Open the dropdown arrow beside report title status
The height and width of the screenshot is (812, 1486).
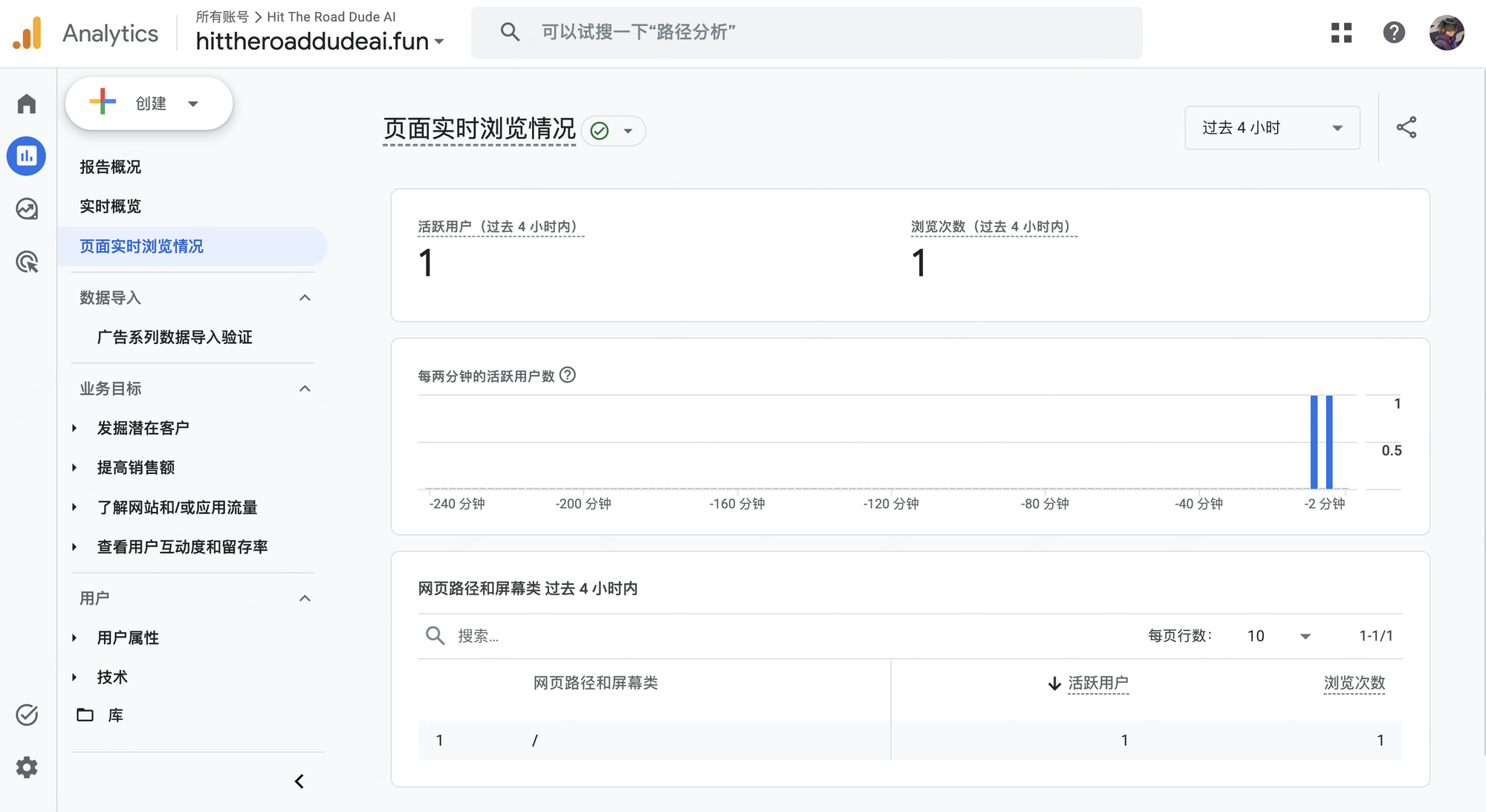[628, 131]
